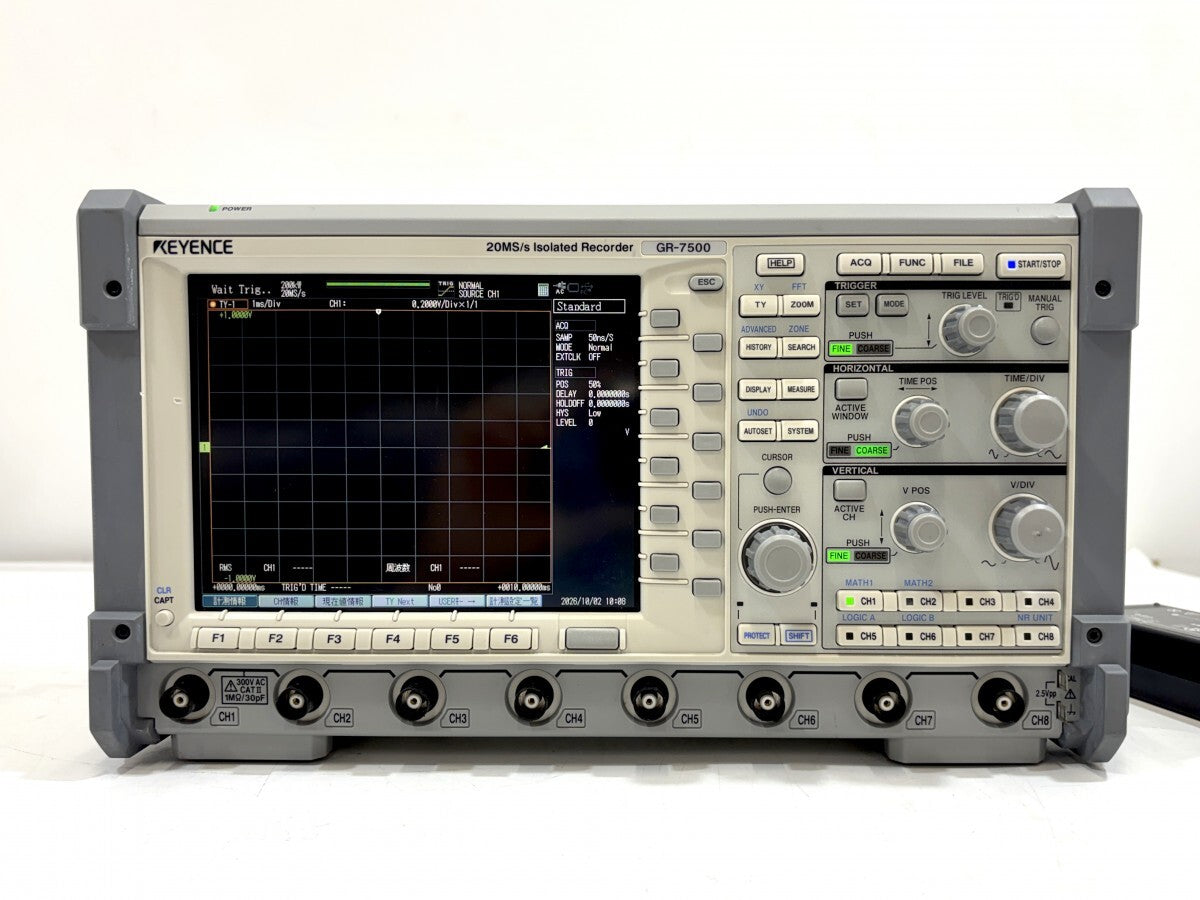Click the SEARCH button
Screen dimensions: 1200x900
click(x=800, y=348)
